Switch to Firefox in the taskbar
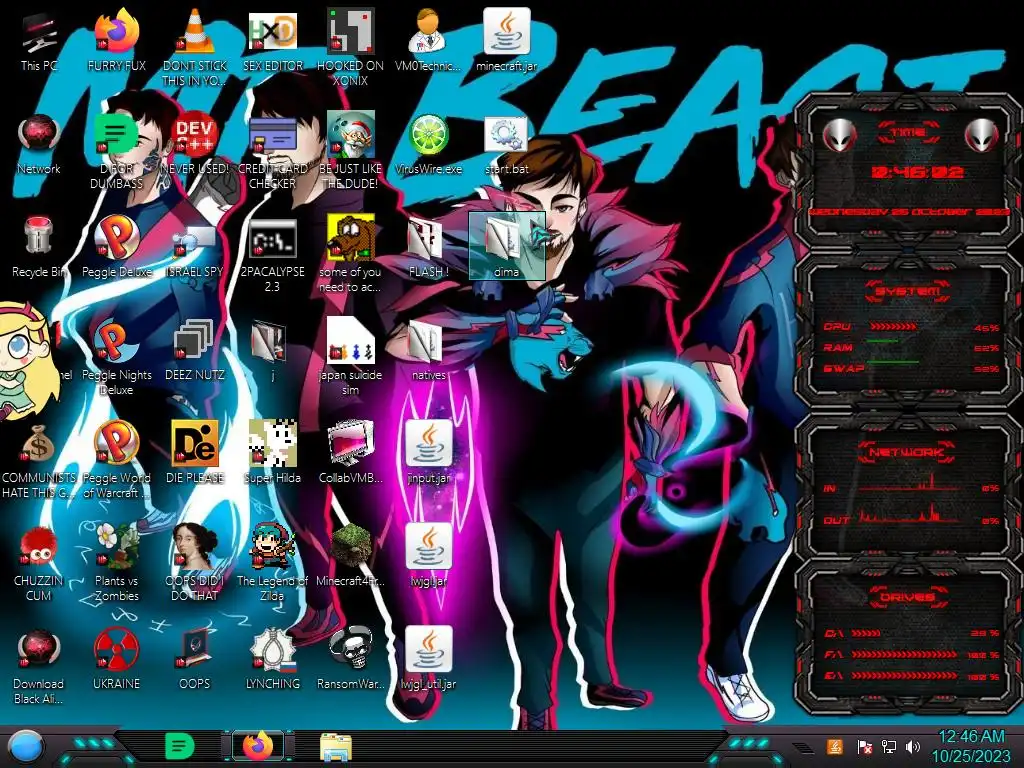The image size is (1024, 768). [258, 746]
